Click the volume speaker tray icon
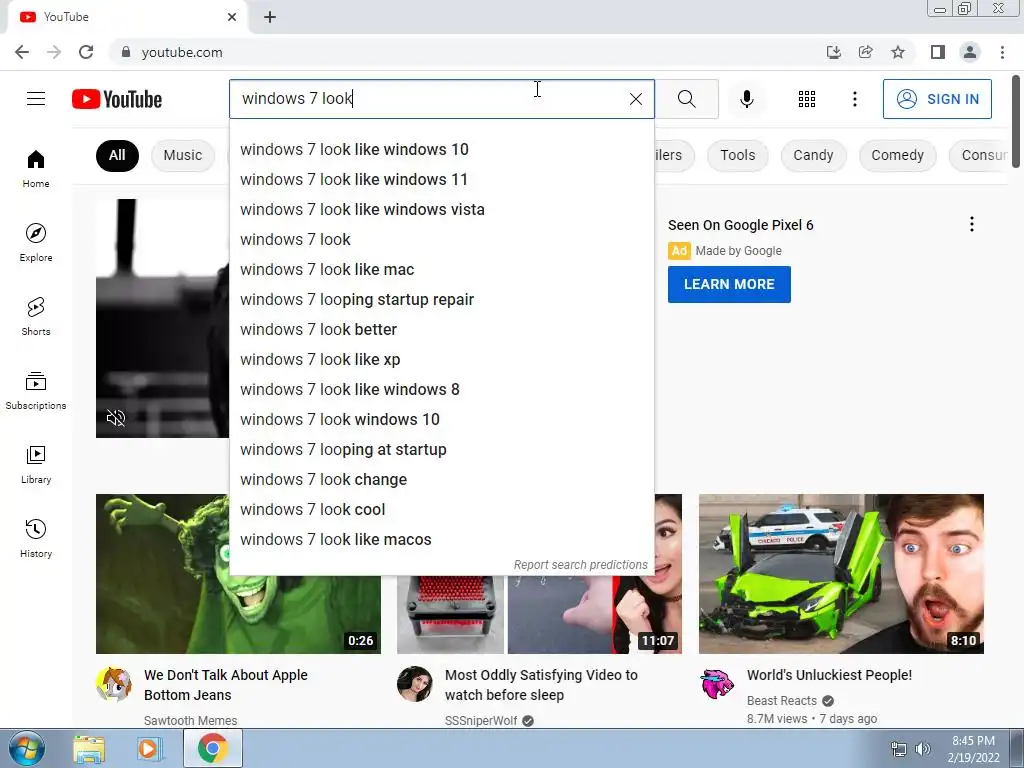The height and width of the screenshot is (768, 1024). coord(923,749)
